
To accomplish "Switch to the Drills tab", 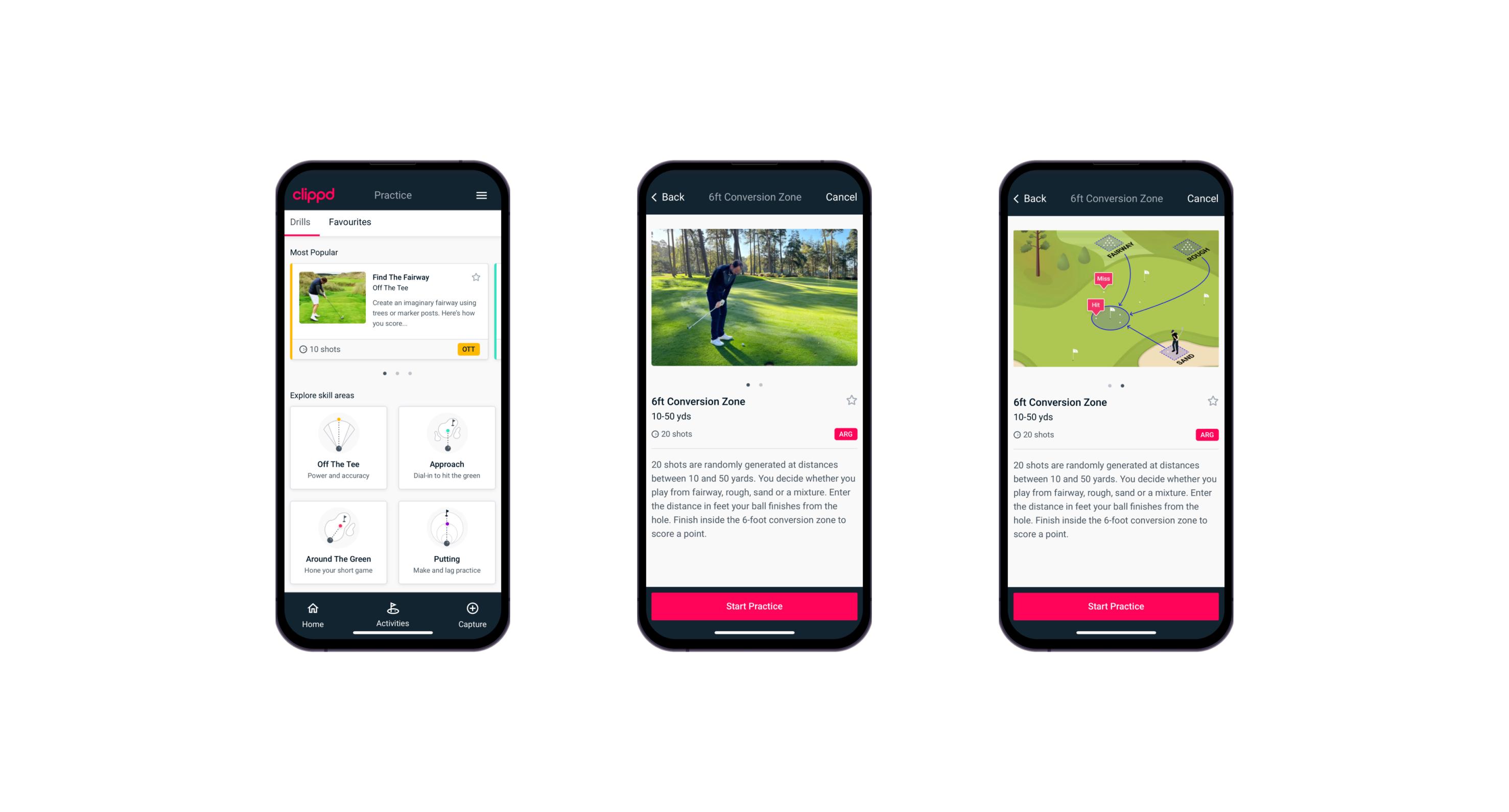I will tap(299, 220).
